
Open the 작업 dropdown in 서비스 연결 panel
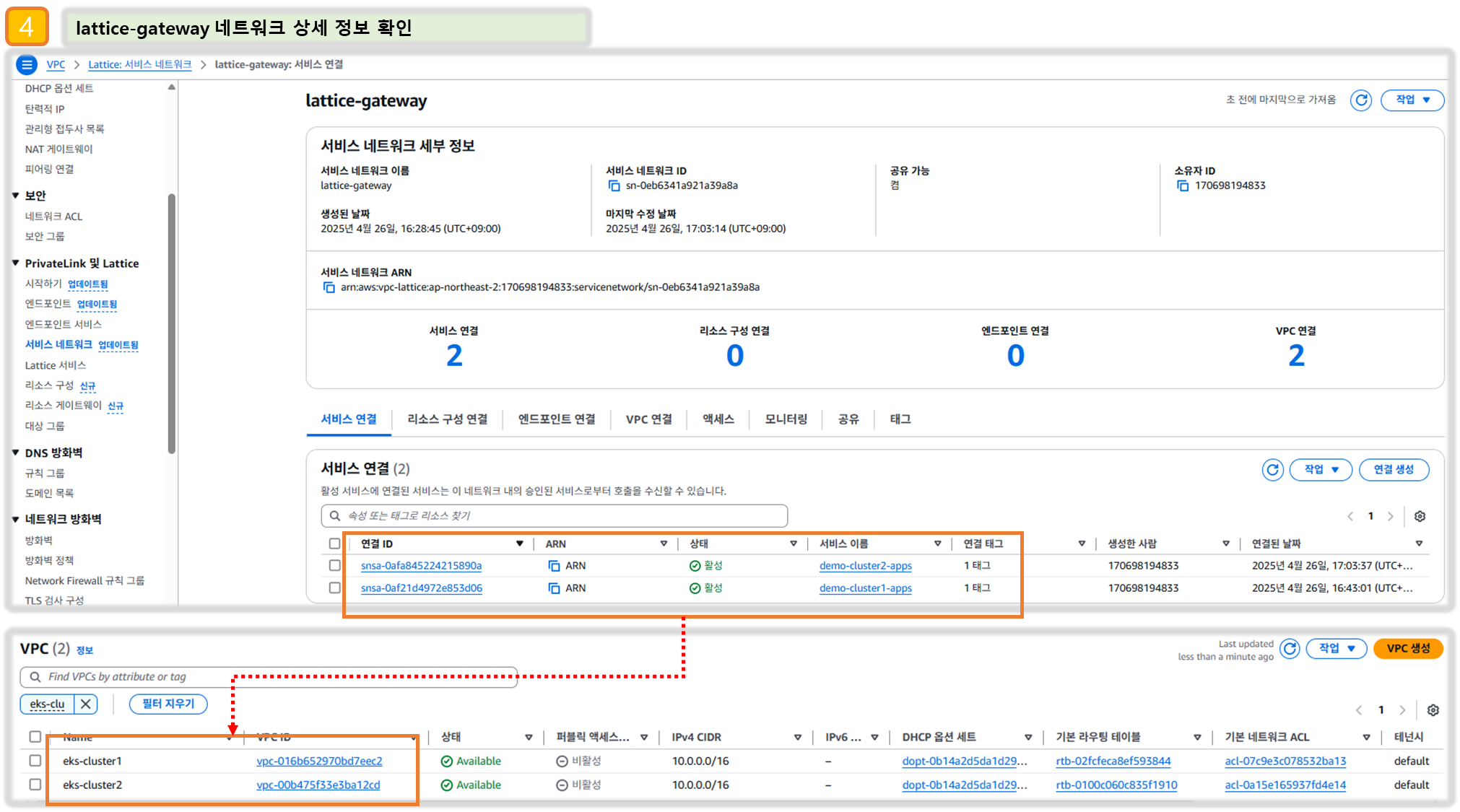click(x=1321, y=470)
